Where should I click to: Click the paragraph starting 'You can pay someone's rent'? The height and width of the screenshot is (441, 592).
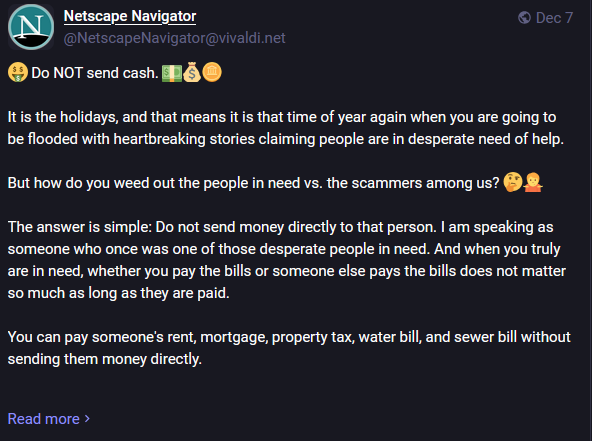coord(289,348)
